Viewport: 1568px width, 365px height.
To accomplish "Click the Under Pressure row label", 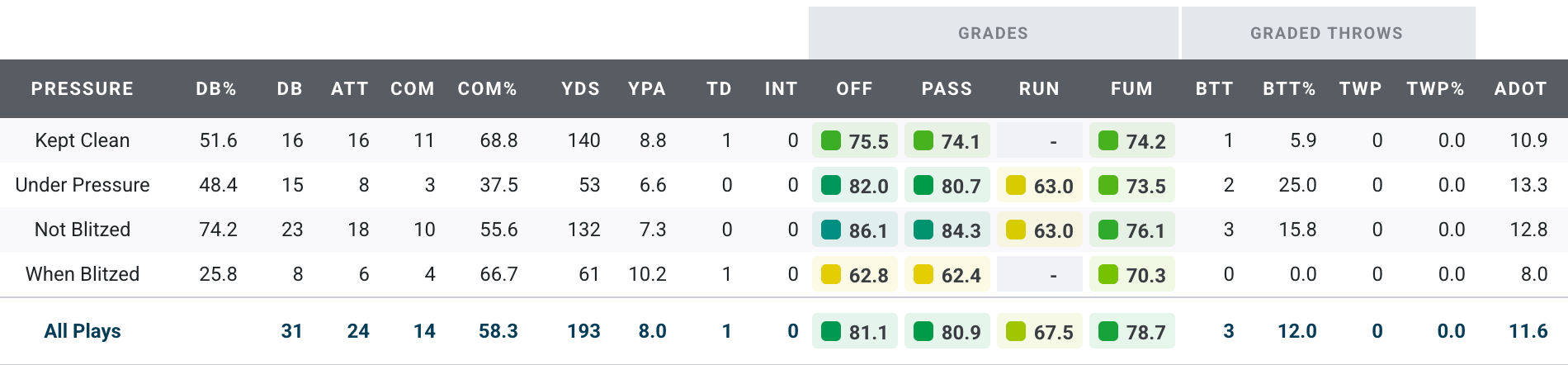I will pos(83,185).
